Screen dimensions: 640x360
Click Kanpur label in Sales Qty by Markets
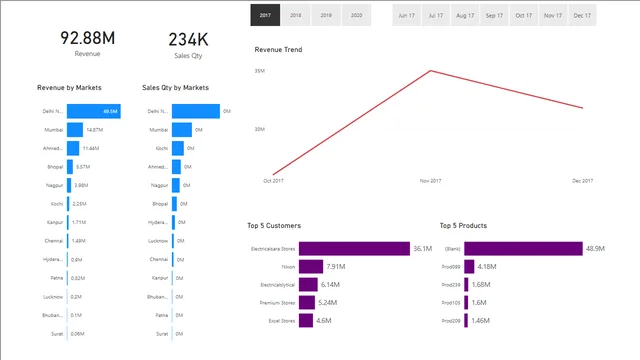click(x=160, y=278)
